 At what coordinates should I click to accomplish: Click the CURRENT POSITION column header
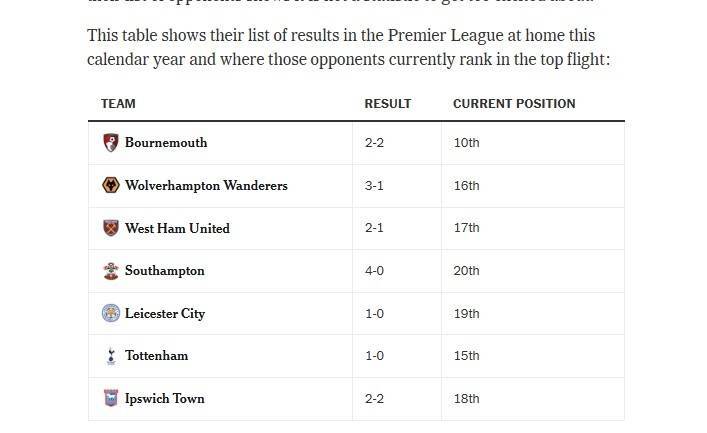[514, 104]
